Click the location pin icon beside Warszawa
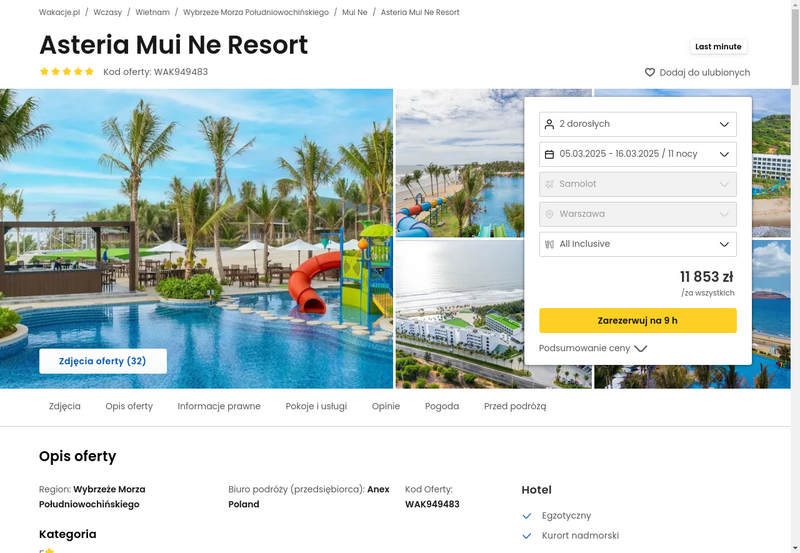 pyautogui.click(x=549, y=214)
